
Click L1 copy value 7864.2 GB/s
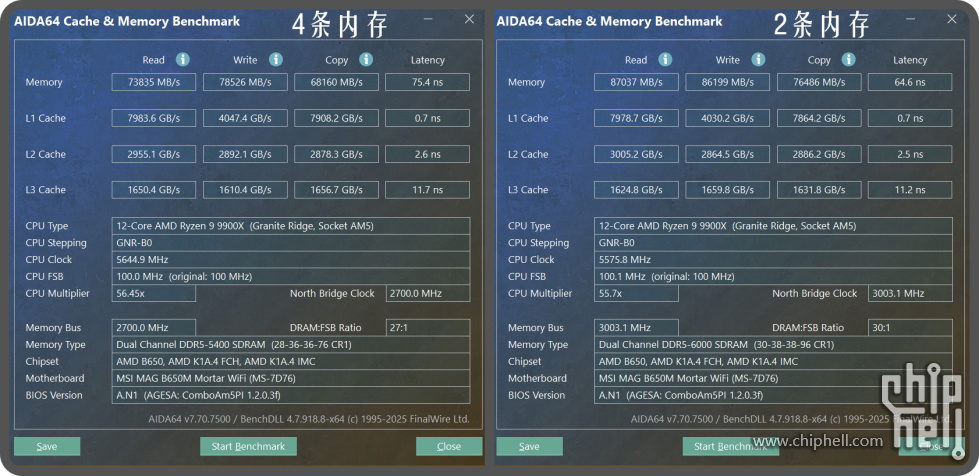click(819, 118)
